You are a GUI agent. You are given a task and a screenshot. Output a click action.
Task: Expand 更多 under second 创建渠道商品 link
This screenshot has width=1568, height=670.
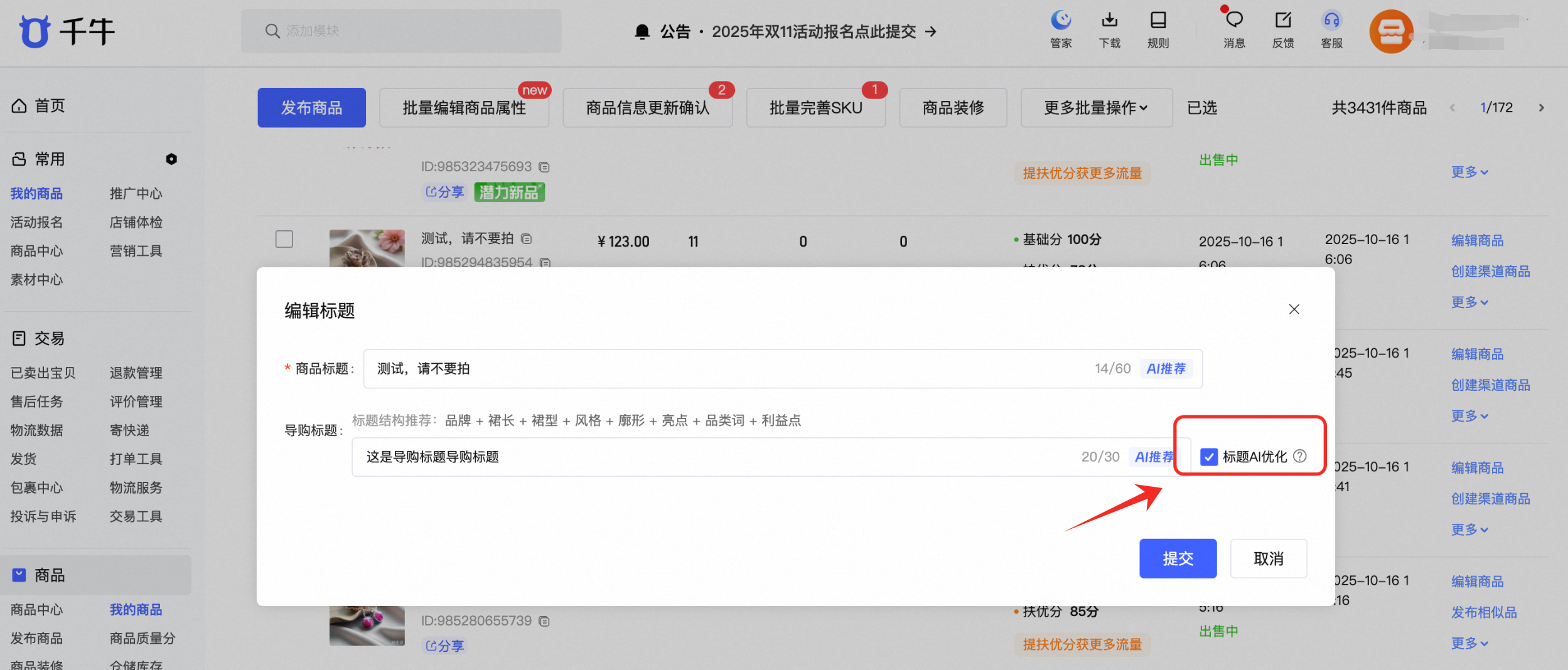(x=1469, y=415)
